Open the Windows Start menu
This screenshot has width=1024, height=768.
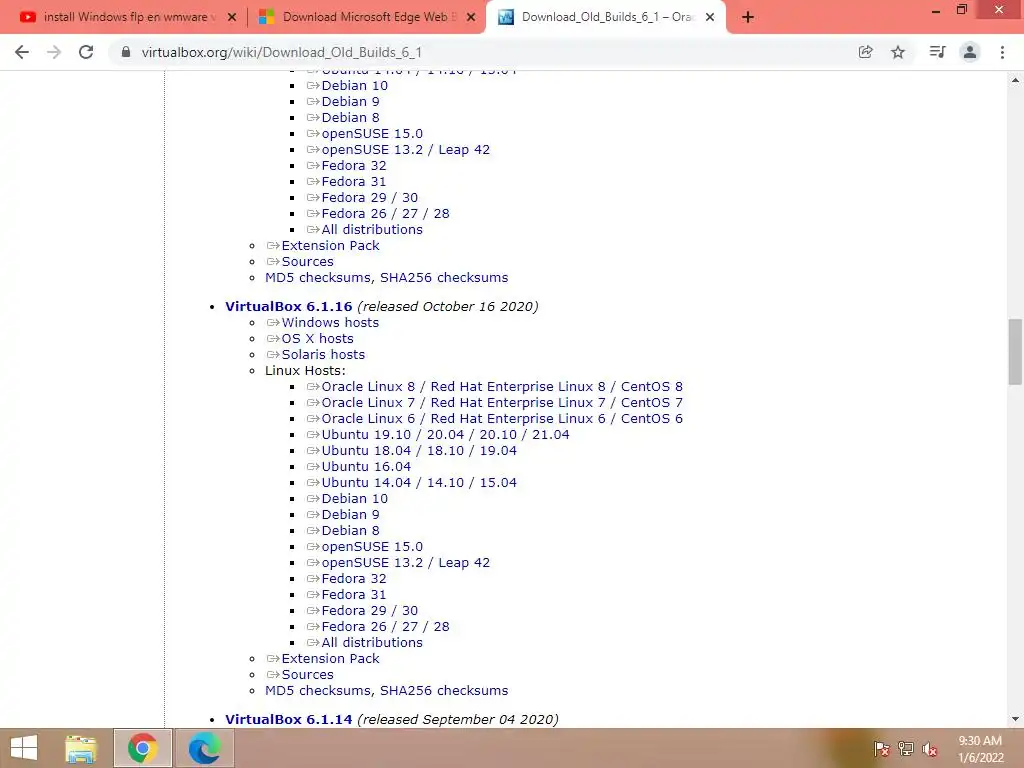pyautogui.click(x=24, y=748)
